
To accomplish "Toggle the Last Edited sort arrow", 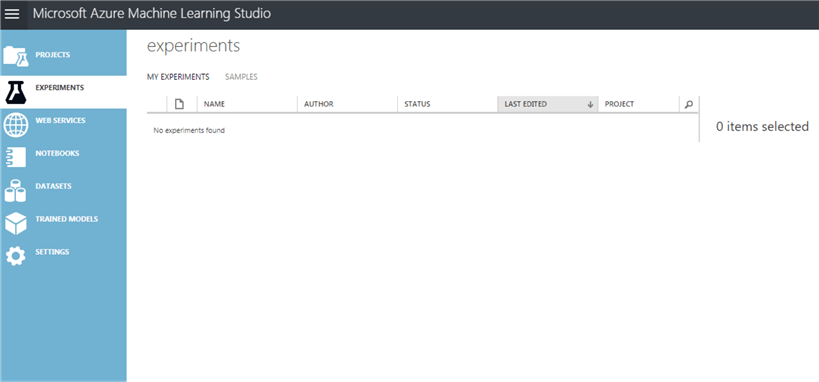I will click(590, 105).
